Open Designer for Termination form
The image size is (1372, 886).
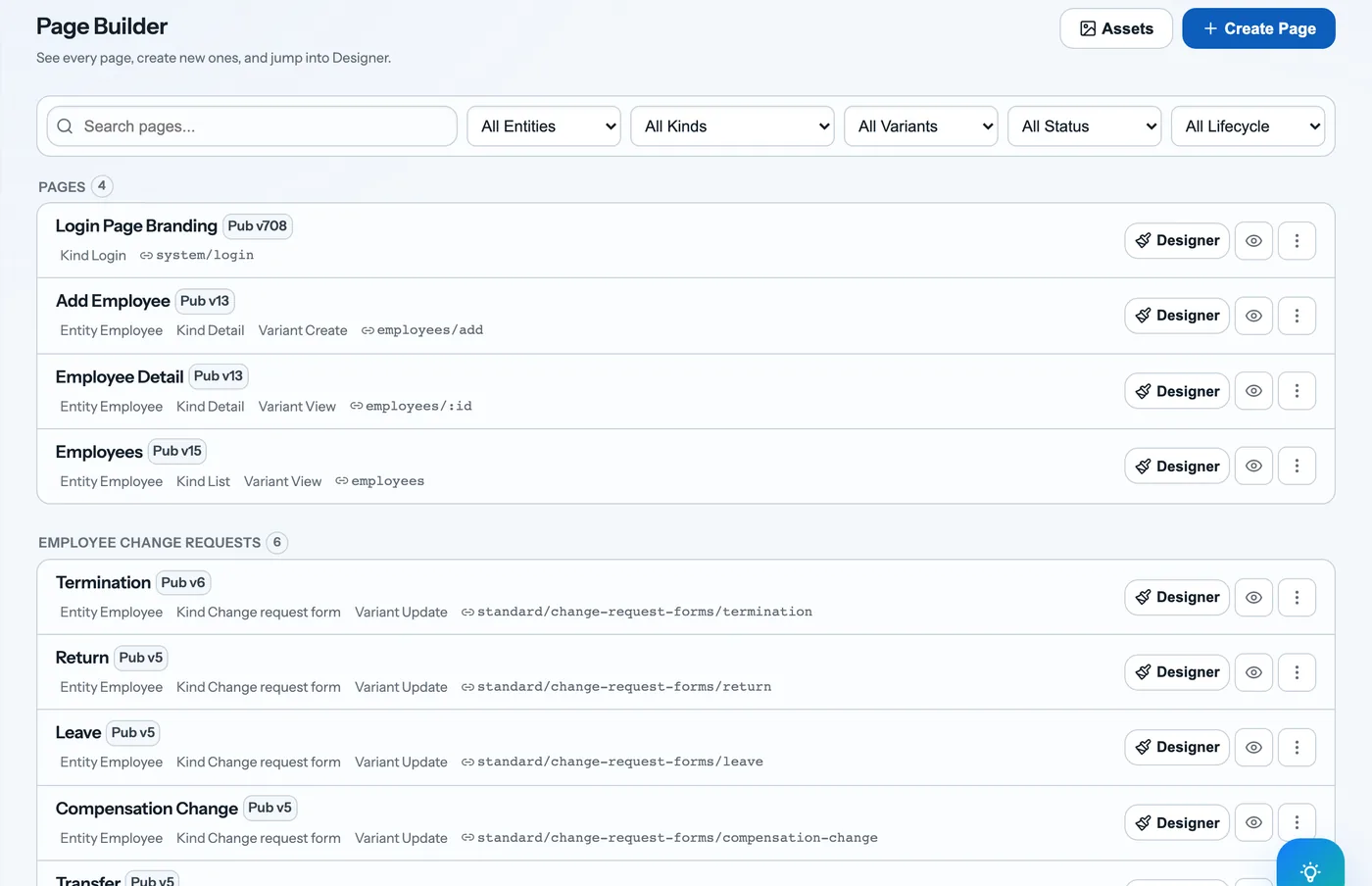[1177, 597]
